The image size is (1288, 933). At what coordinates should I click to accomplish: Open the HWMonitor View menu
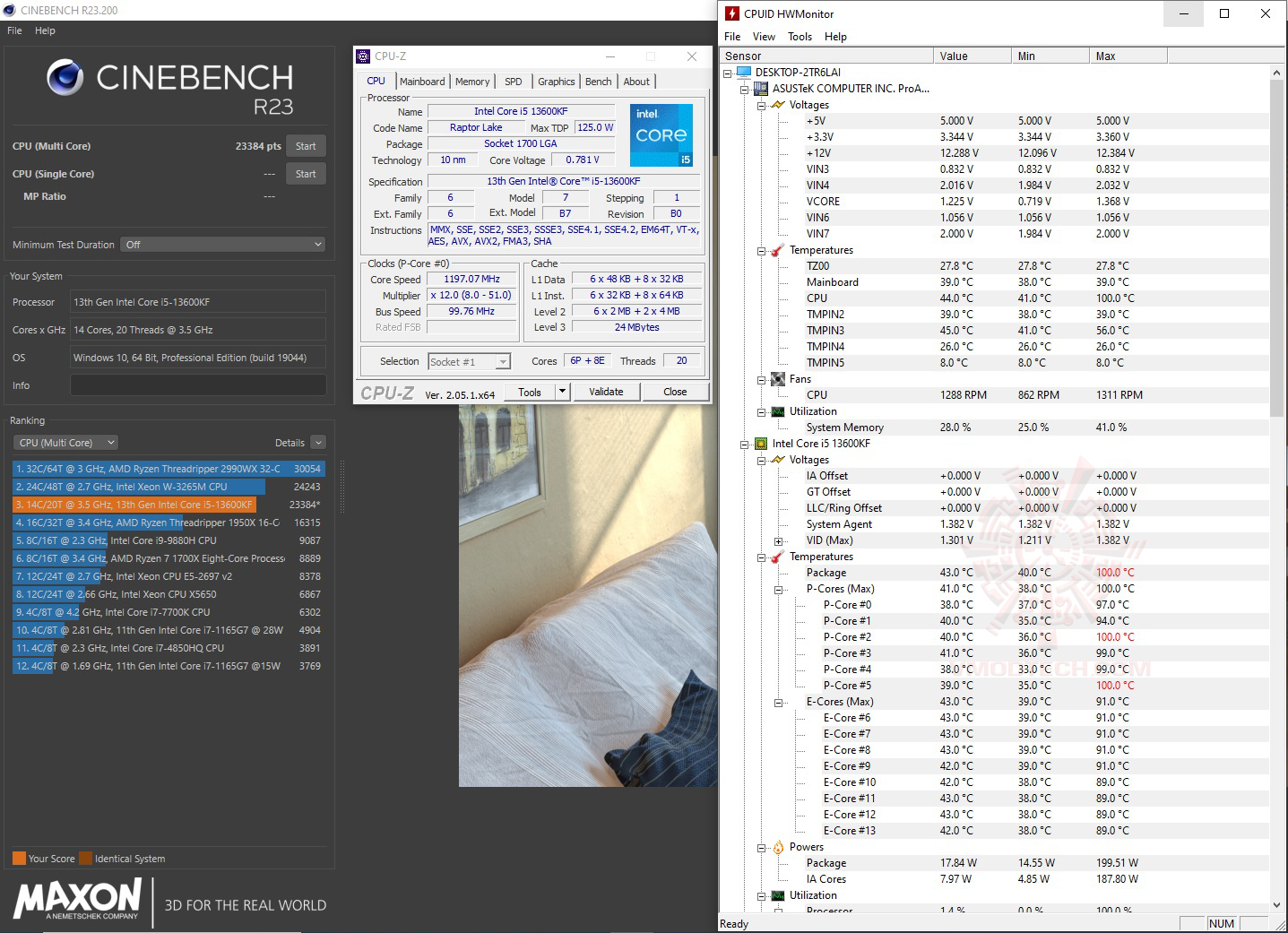coord(764,37)
